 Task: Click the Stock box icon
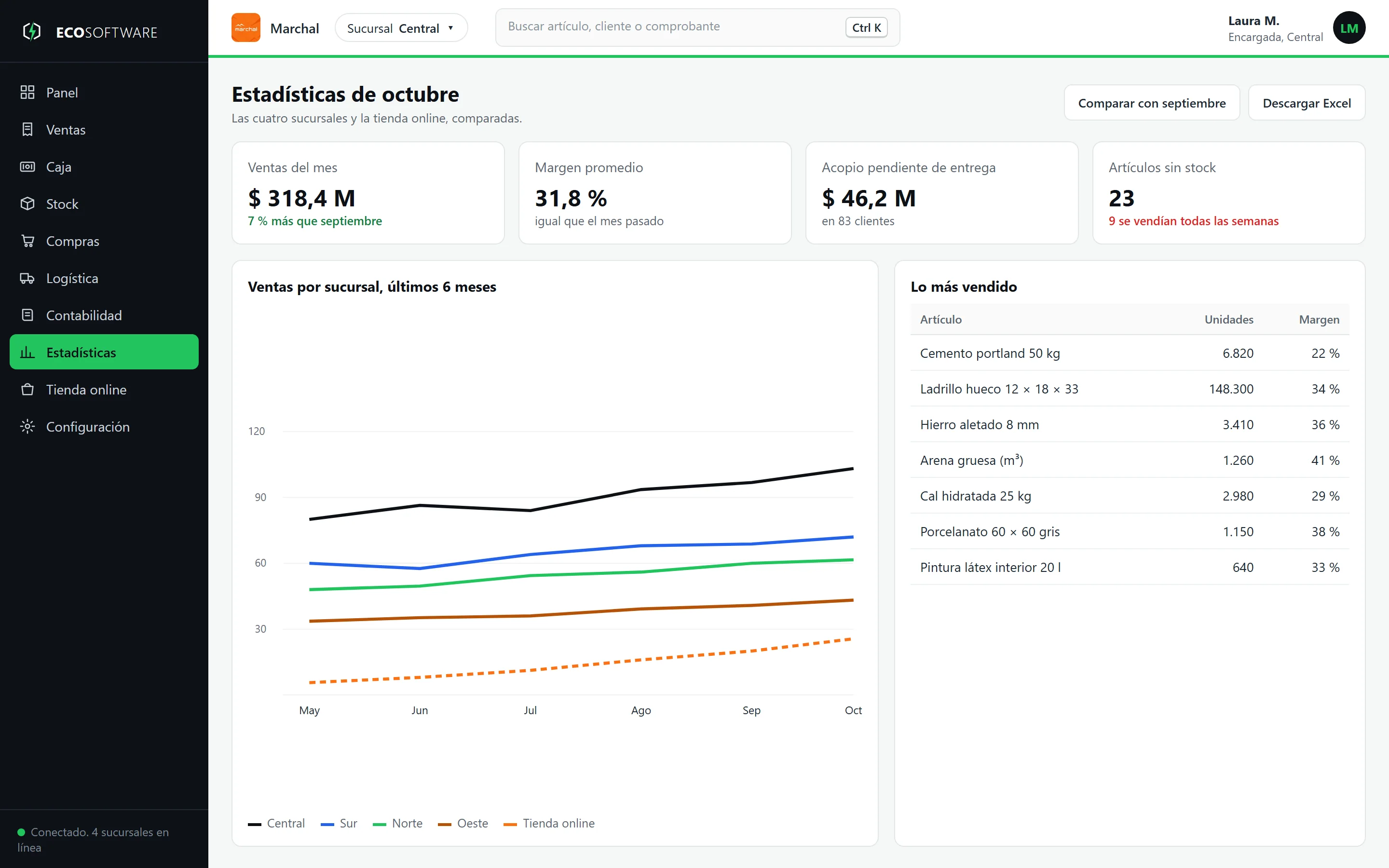pos(27,204)
